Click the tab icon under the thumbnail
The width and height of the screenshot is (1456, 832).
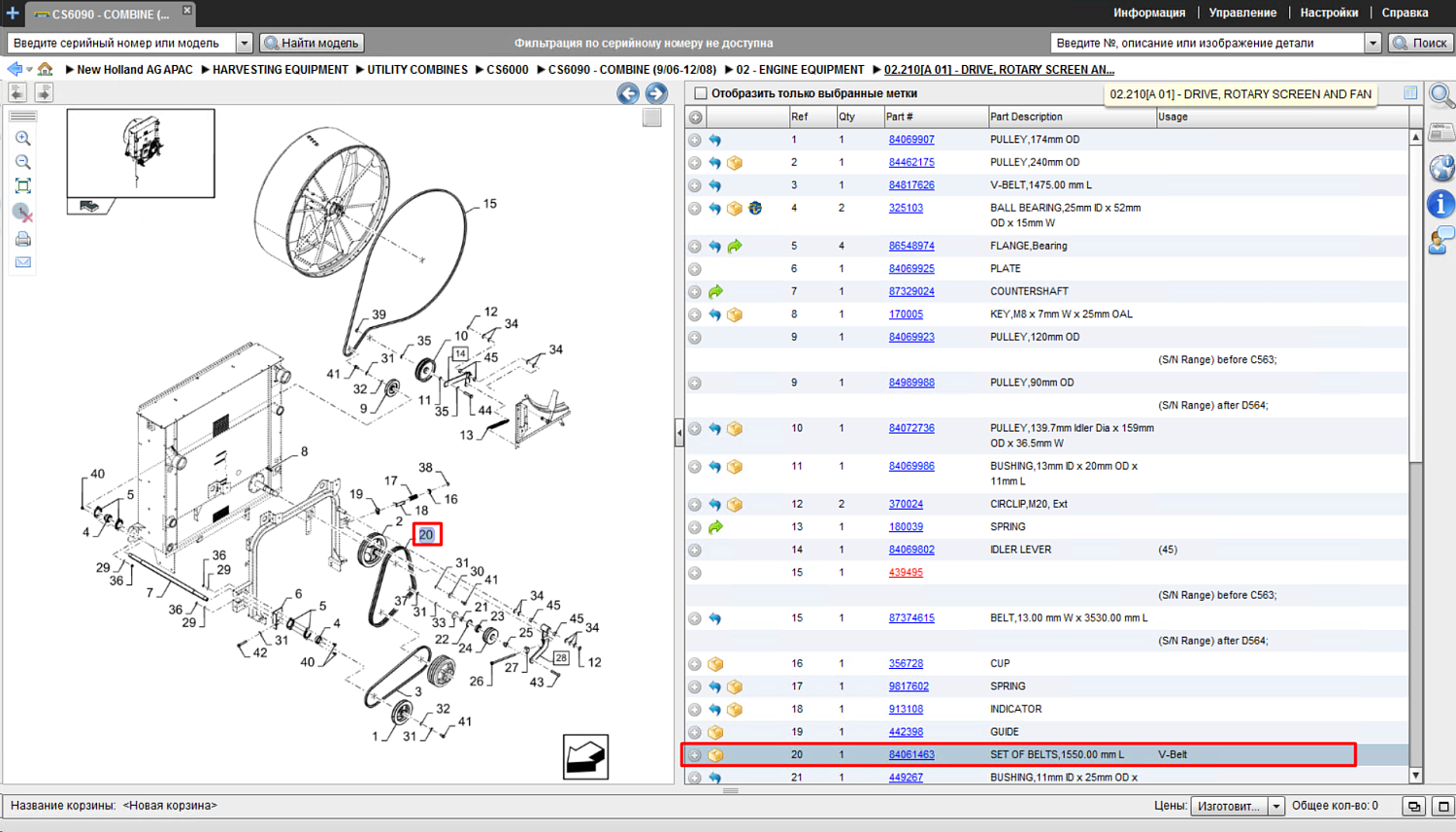point(90,206)
